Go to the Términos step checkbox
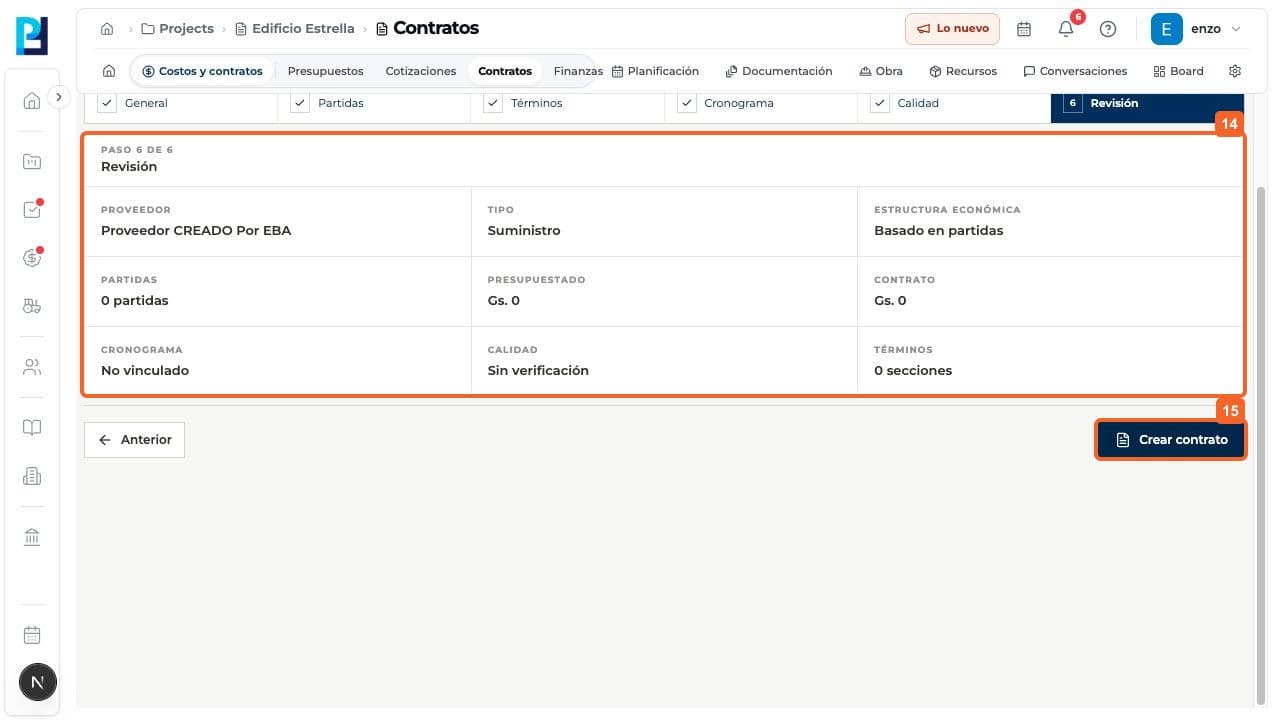This screenshot has height=720, width=1280. 493,103
